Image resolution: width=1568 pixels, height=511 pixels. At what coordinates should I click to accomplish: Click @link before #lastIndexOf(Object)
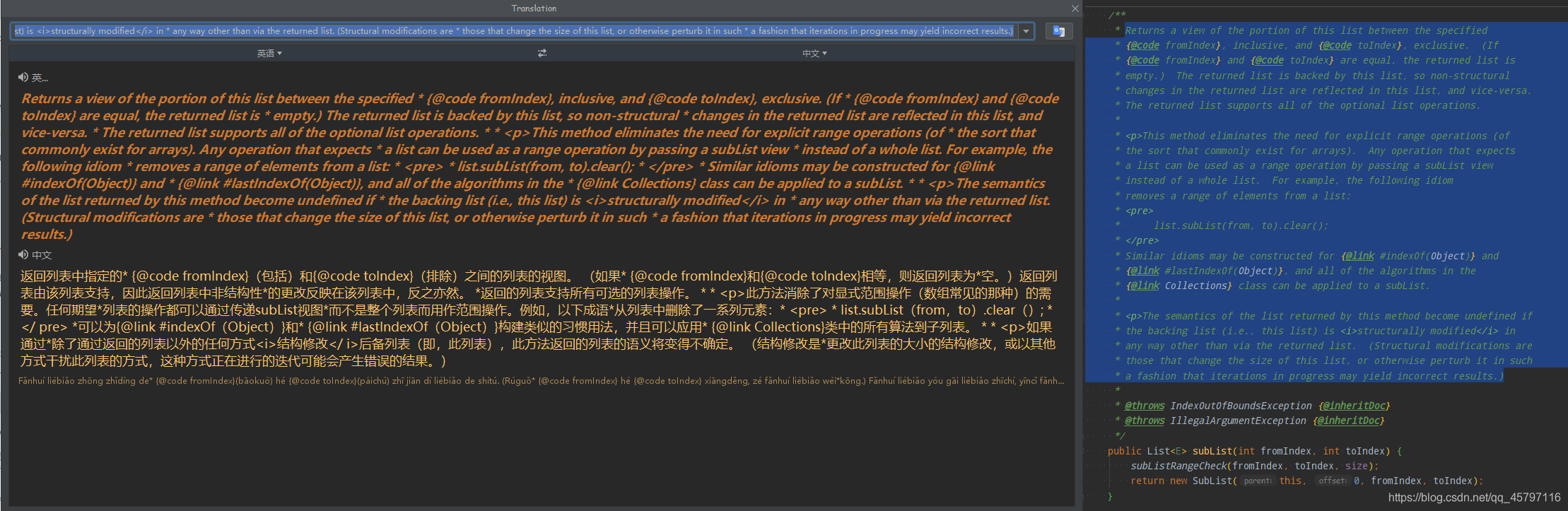pyautogui.click(x=1145, y=271)
